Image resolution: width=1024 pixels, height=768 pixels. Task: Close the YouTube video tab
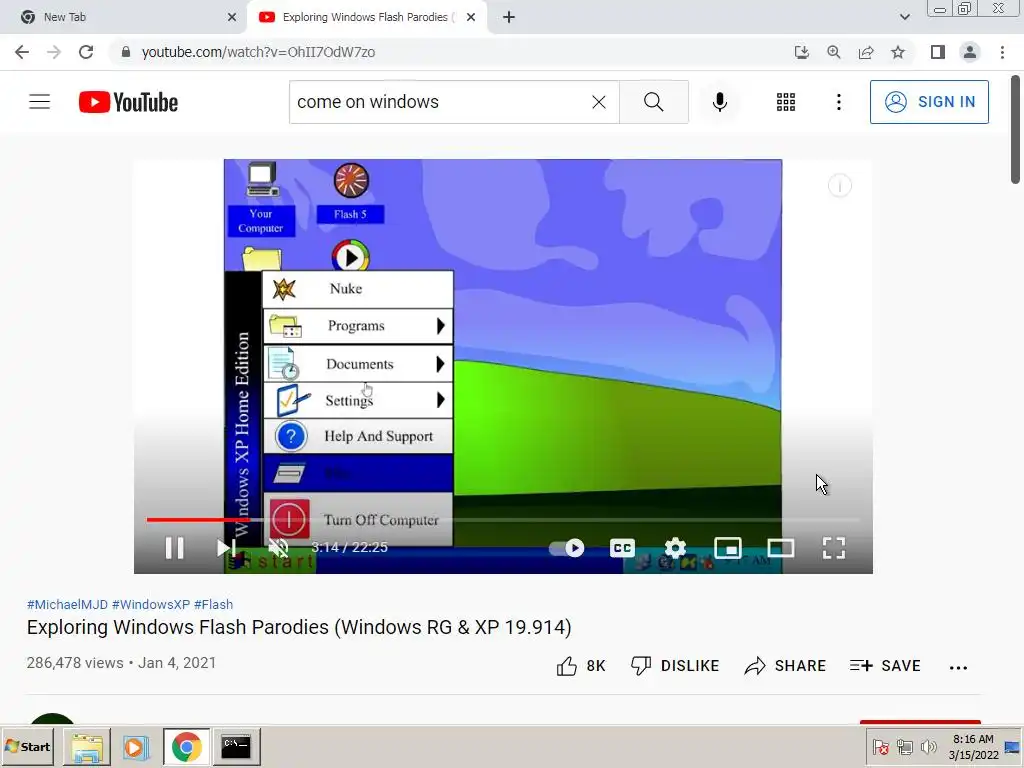(471, 17)
